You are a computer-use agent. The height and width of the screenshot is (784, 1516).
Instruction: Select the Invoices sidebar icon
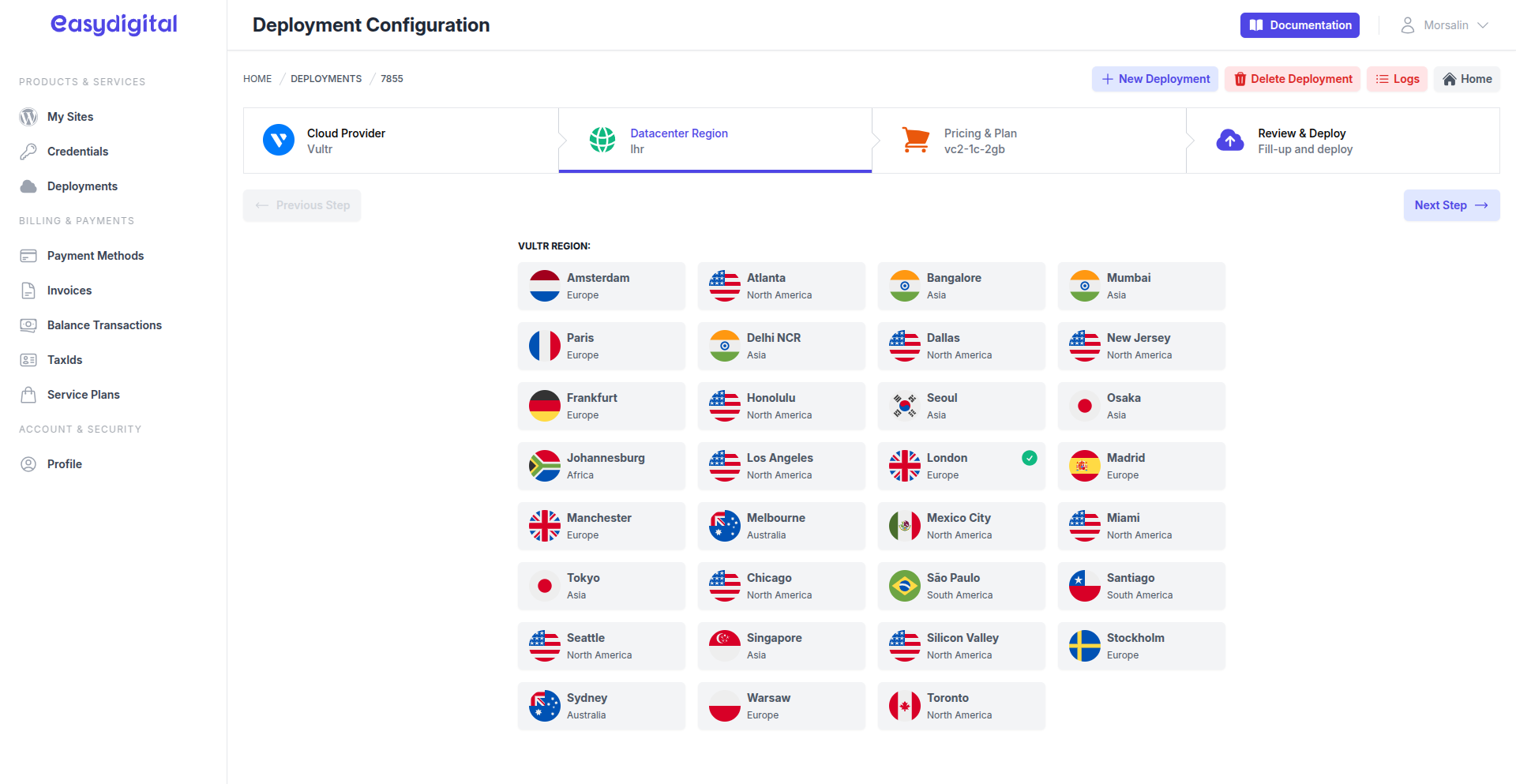tap(28, 290)
